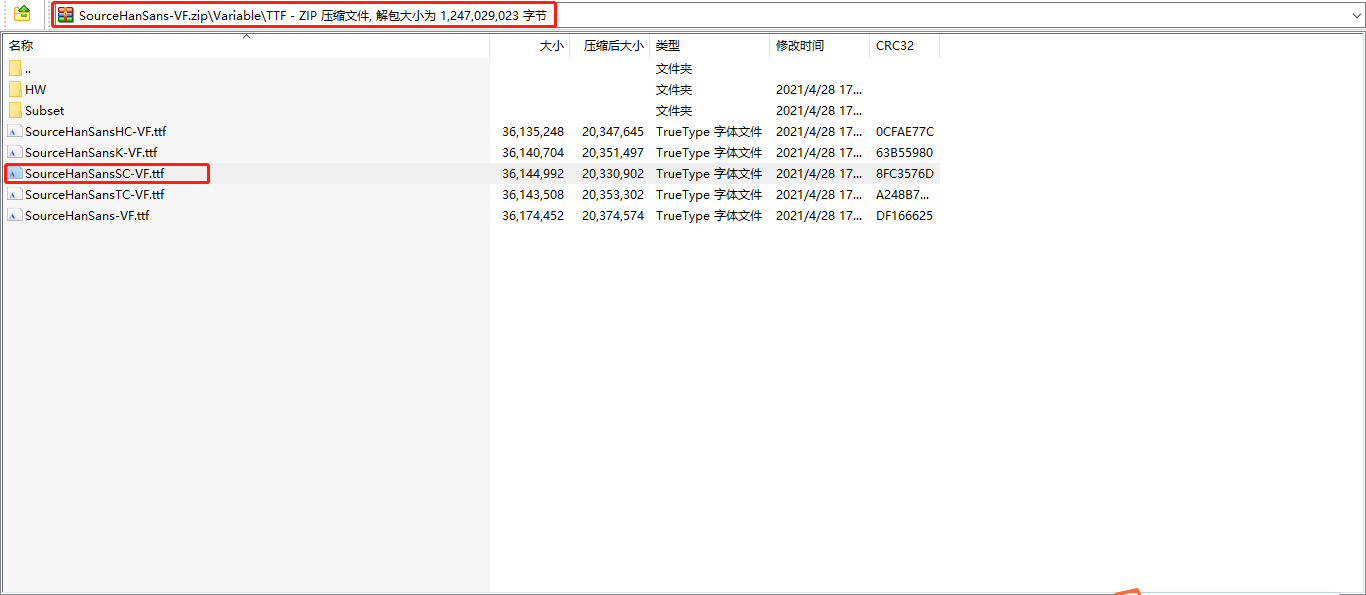Click the parent directory '..' folder icon
This screenshot has height=595, width=1366.
[14, 68]
